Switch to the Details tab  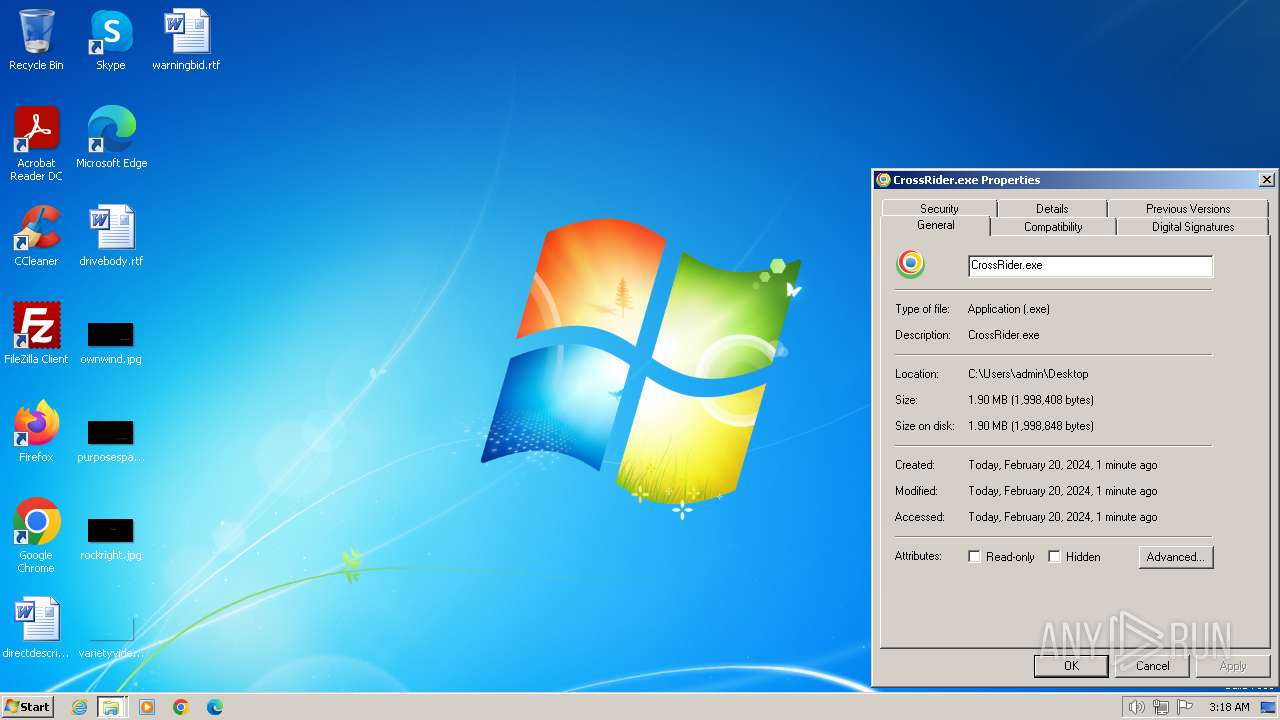coord(1052,209)
